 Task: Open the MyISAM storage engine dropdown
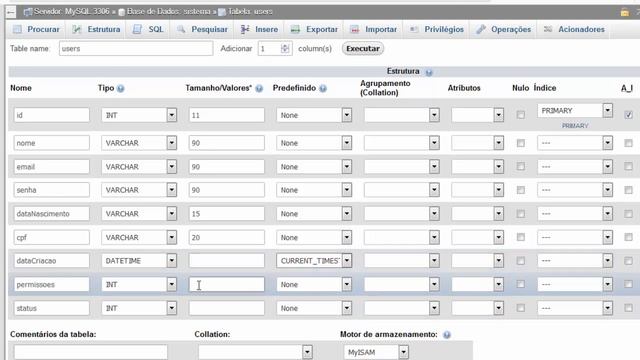pos(376,352)
